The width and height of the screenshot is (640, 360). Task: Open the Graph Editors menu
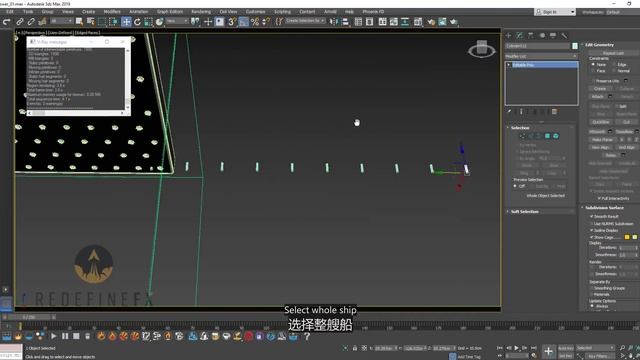(x=170, y=12)
